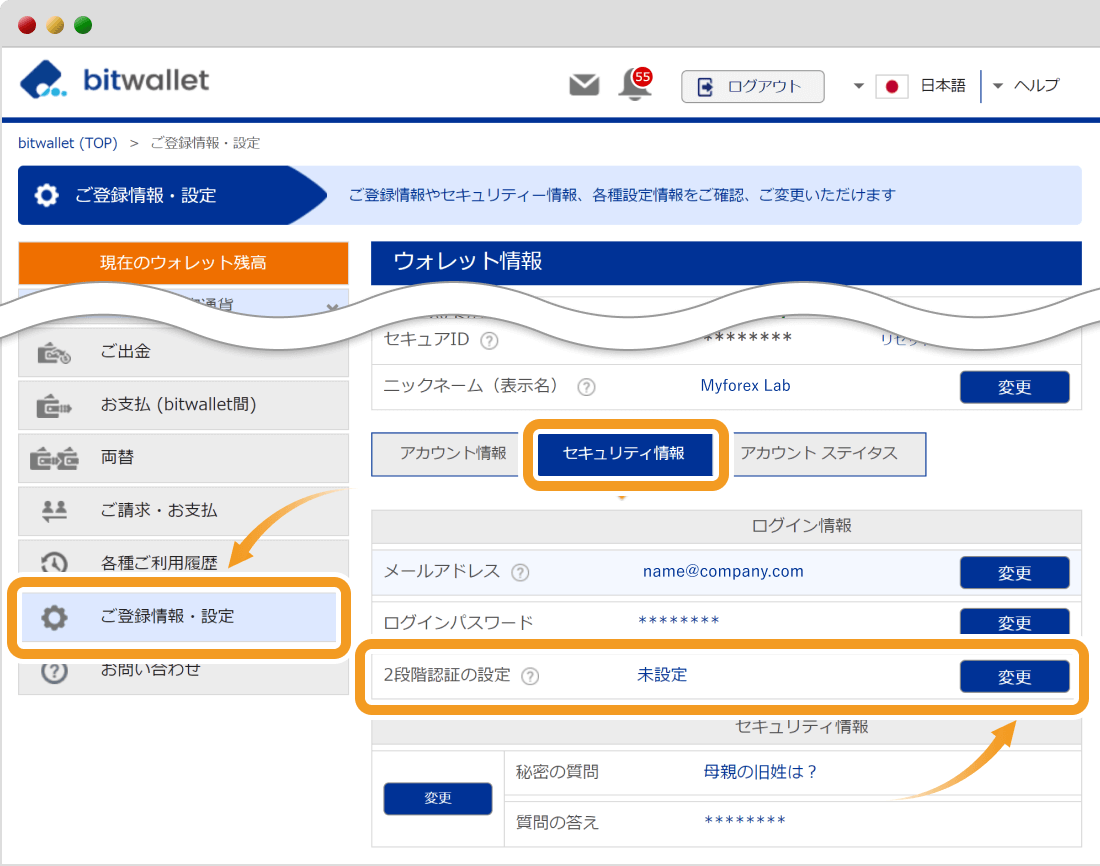Click the name@company.com value
Screen dimensions: 1100x866
[723, 572]
